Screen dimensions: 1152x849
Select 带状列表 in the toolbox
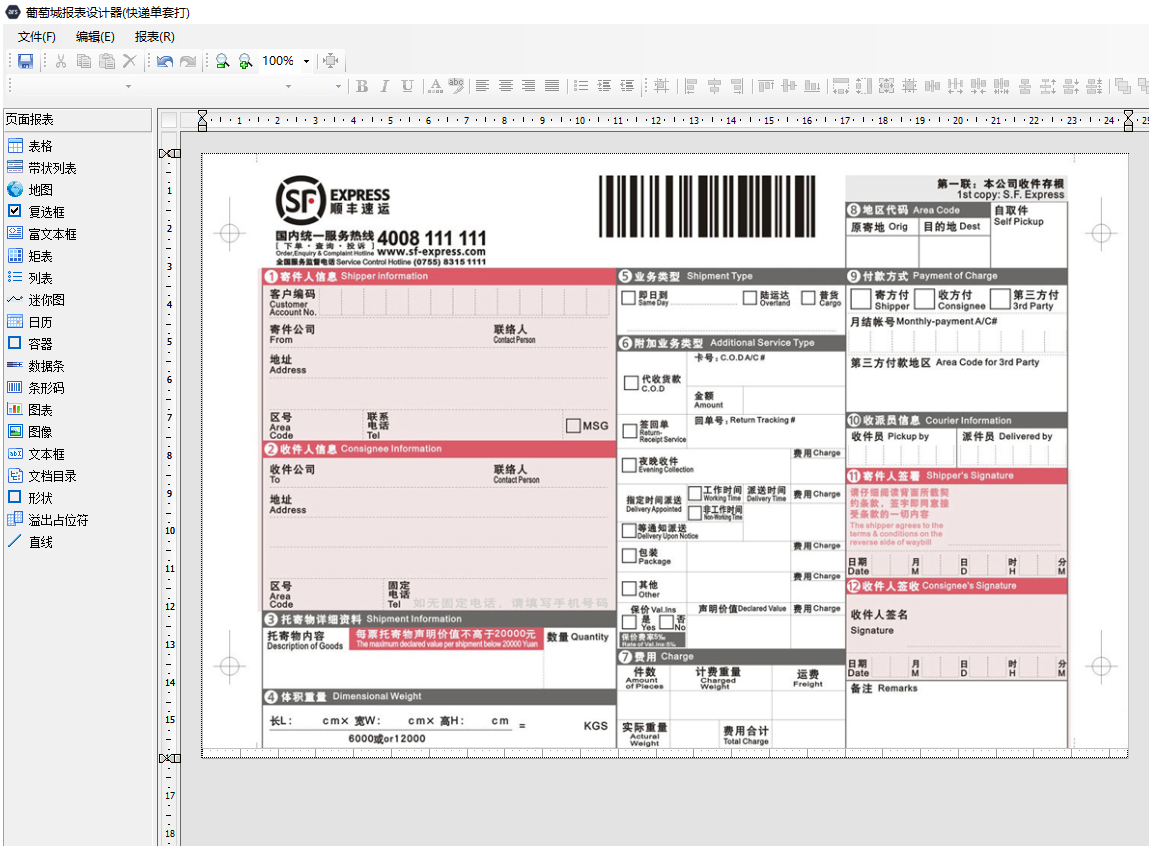point(42,168)
